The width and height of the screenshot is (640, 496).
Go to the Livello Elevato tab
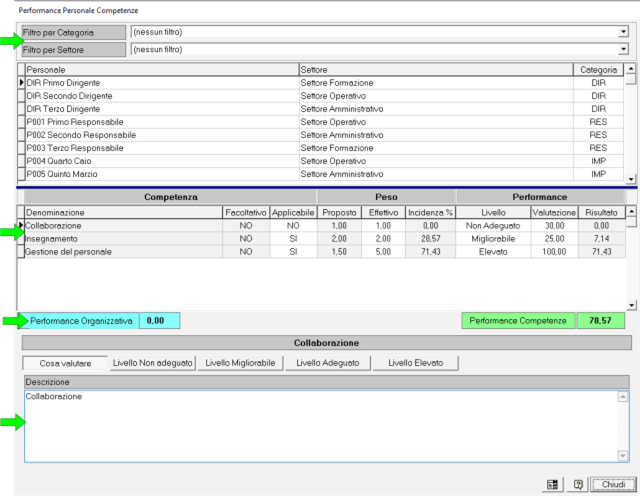(x=415, y=363)
